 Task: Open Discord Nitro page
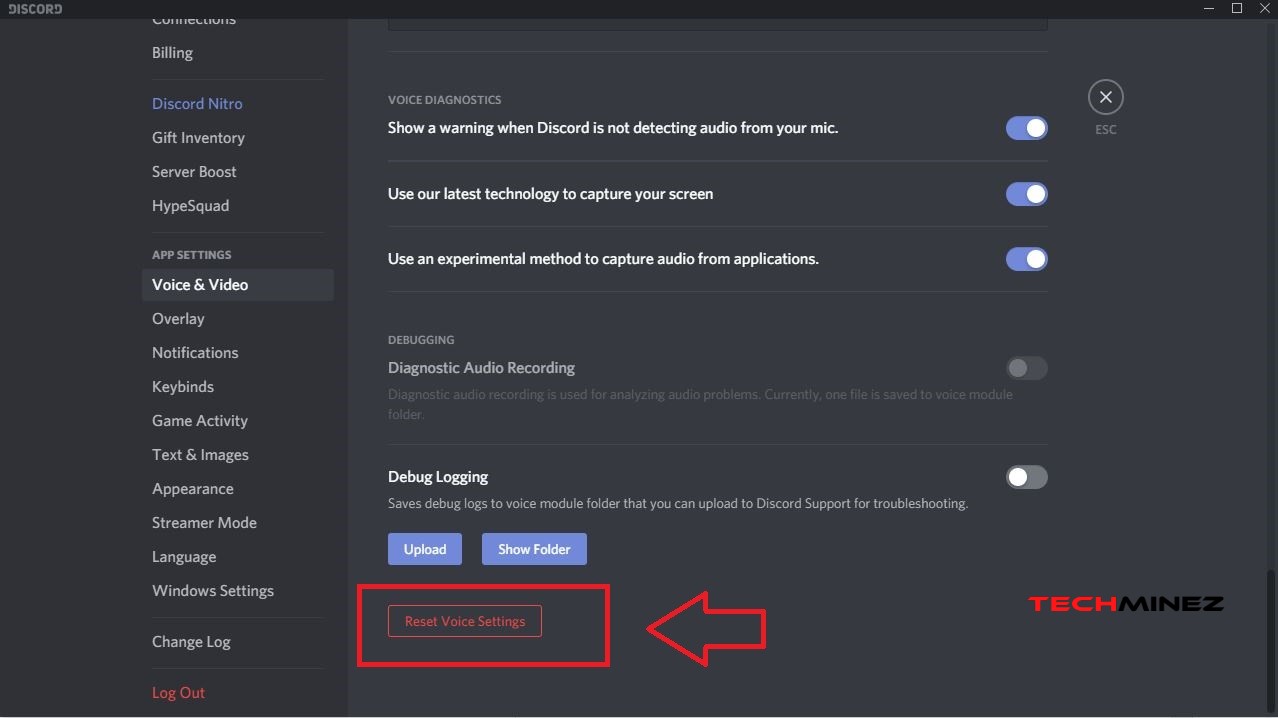[x=197, y=103]
